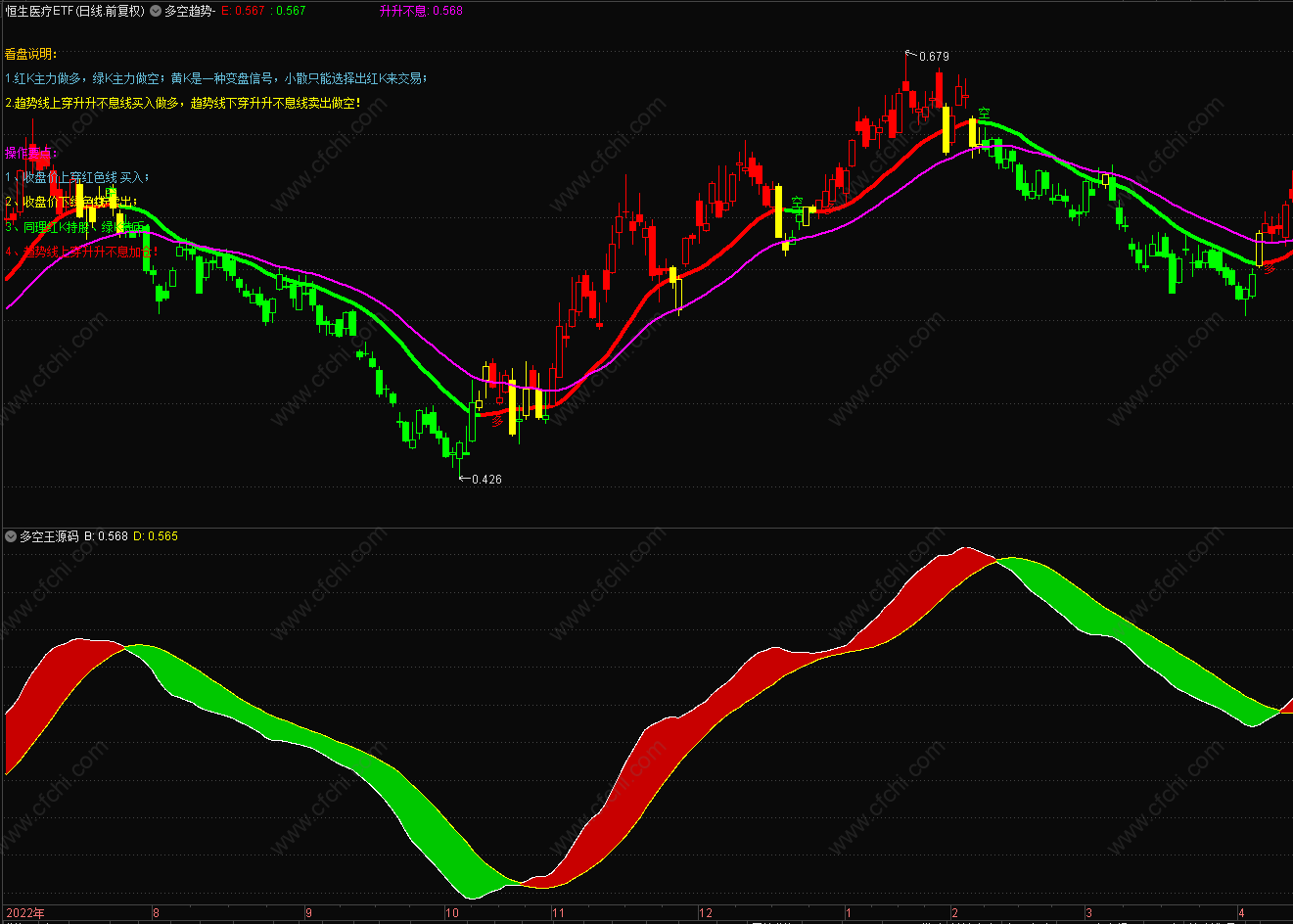Click the 恒生医疗ETF(日线 前复权) title
This screenshot has height=924, width=1293.
tap(75, 11)
